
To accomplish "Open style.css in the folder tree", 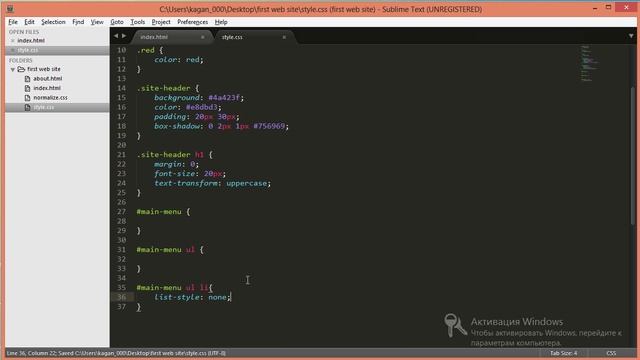I will [44, 107].
